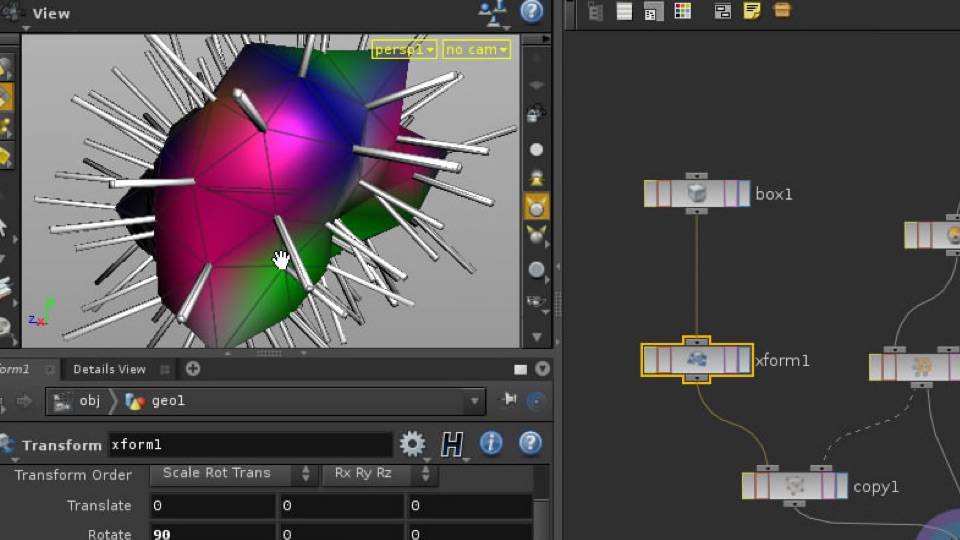Screen dimensions: 960x540
Task: Click the sticky note icon in network toolbar
Action: click(752, 11)
